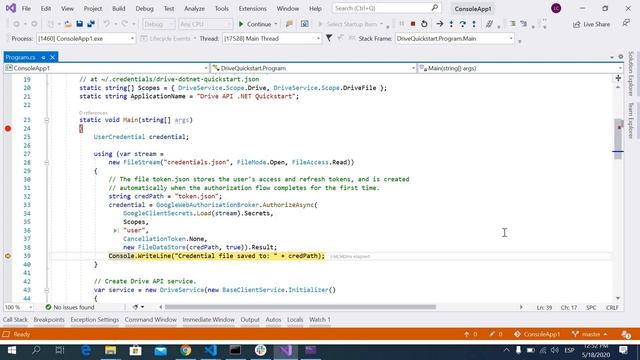Open the Solution Explorer side tab
The height and width of the screenshot is (360, 640).
[x=631, y=73]
